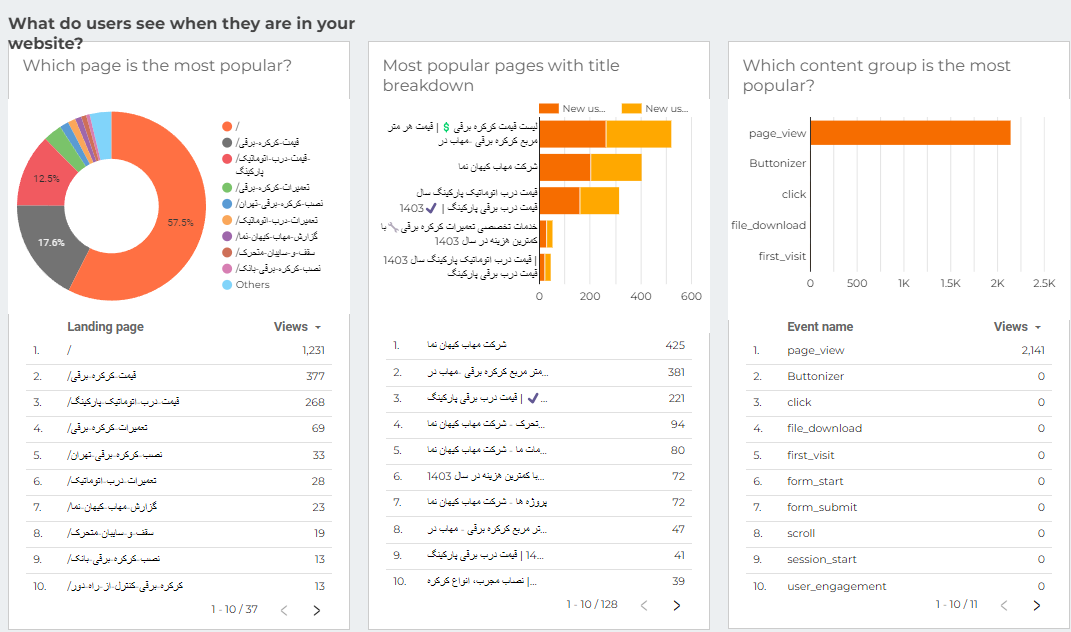Toggle the light-blue Others legend dot
Screen dimensions: 1071x632
coord(227,284)
